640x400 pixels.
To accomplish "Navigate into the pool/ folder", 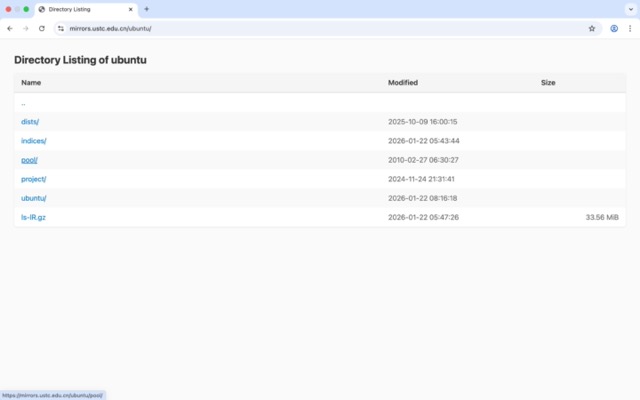I will (29, 160).
